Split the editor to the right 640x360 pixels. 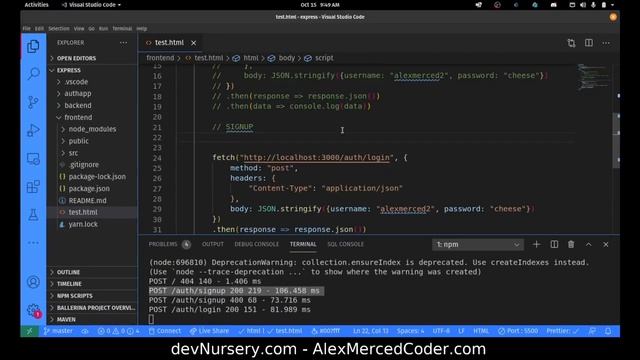pos(589,43)
